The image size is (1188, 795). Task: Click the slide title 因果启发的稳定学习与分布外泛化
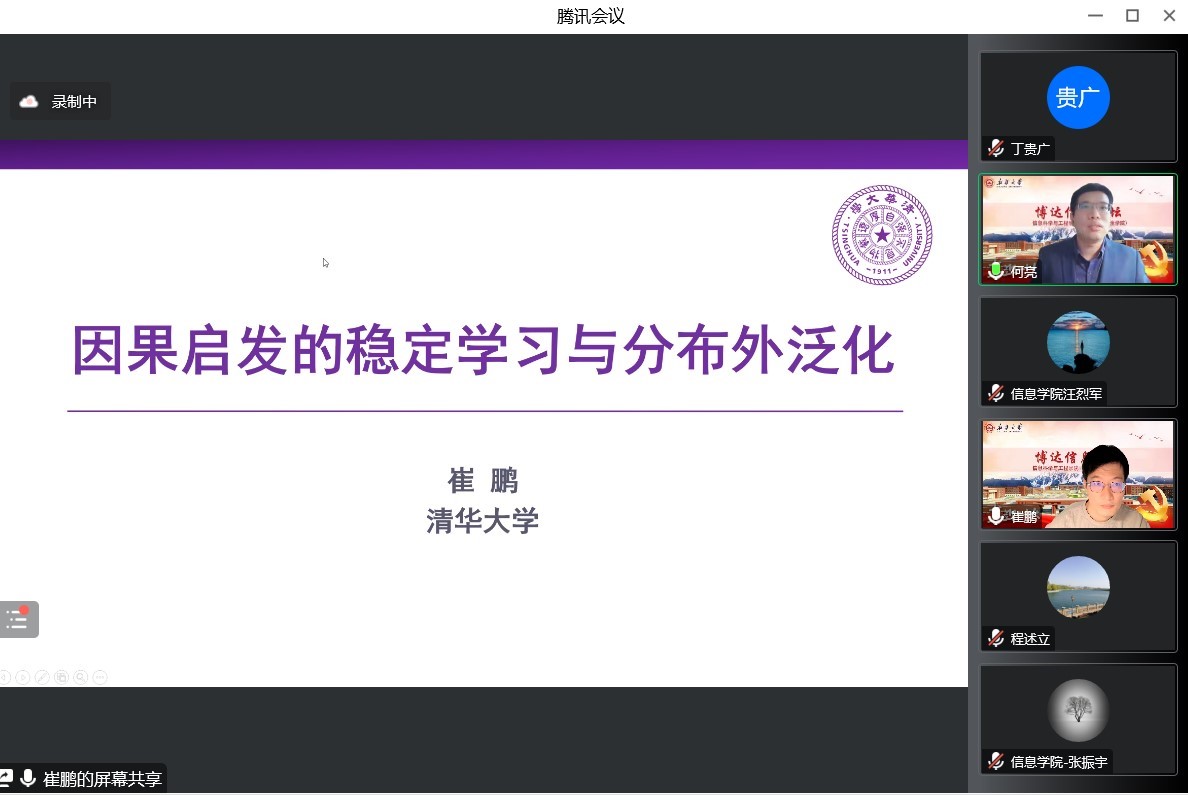(483, 350)
